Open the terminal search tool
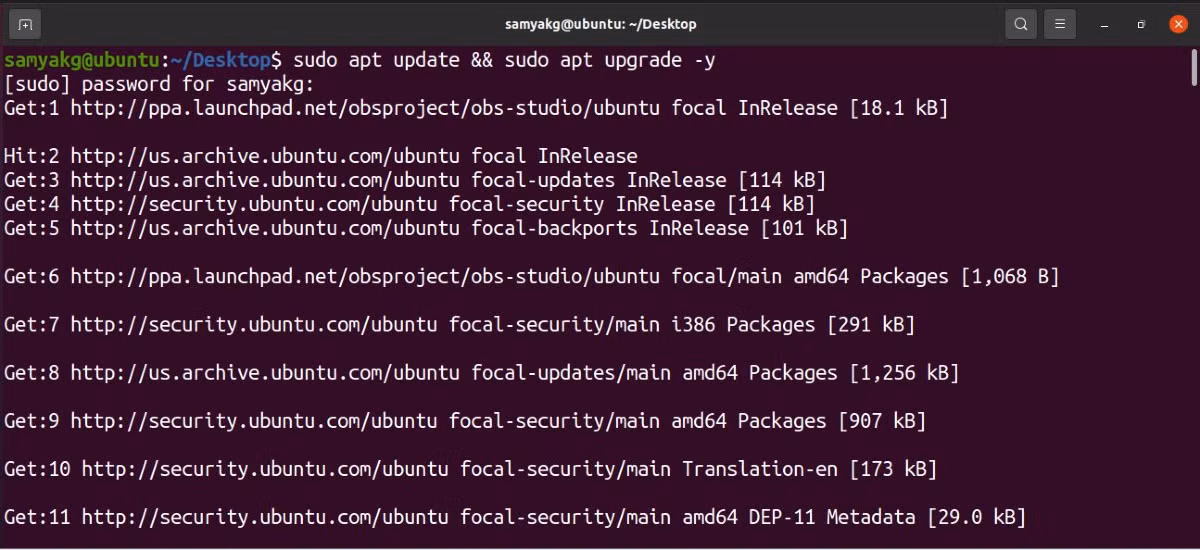This screenshot has width=1200, height=550. pyautogui.click(x=1020, y=23)
